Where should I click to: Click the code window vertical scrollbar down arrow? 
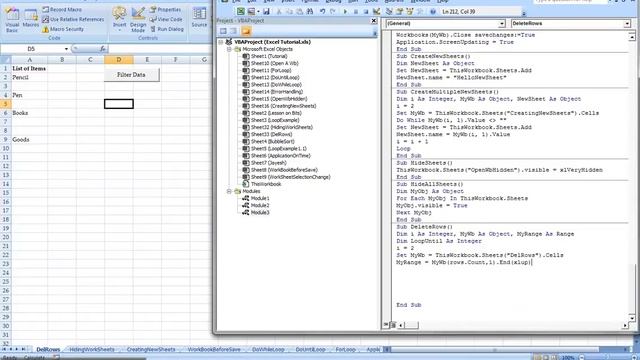pos(632,318)
